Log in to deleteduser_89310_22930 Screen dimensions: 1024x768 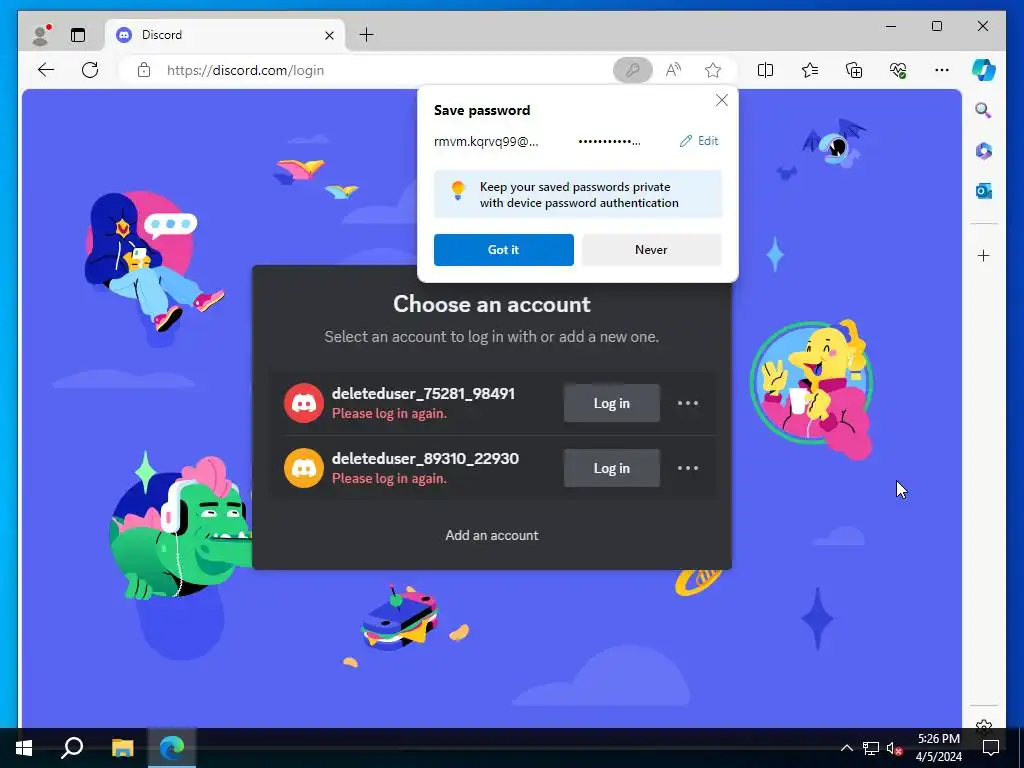[x=612, y=468]
